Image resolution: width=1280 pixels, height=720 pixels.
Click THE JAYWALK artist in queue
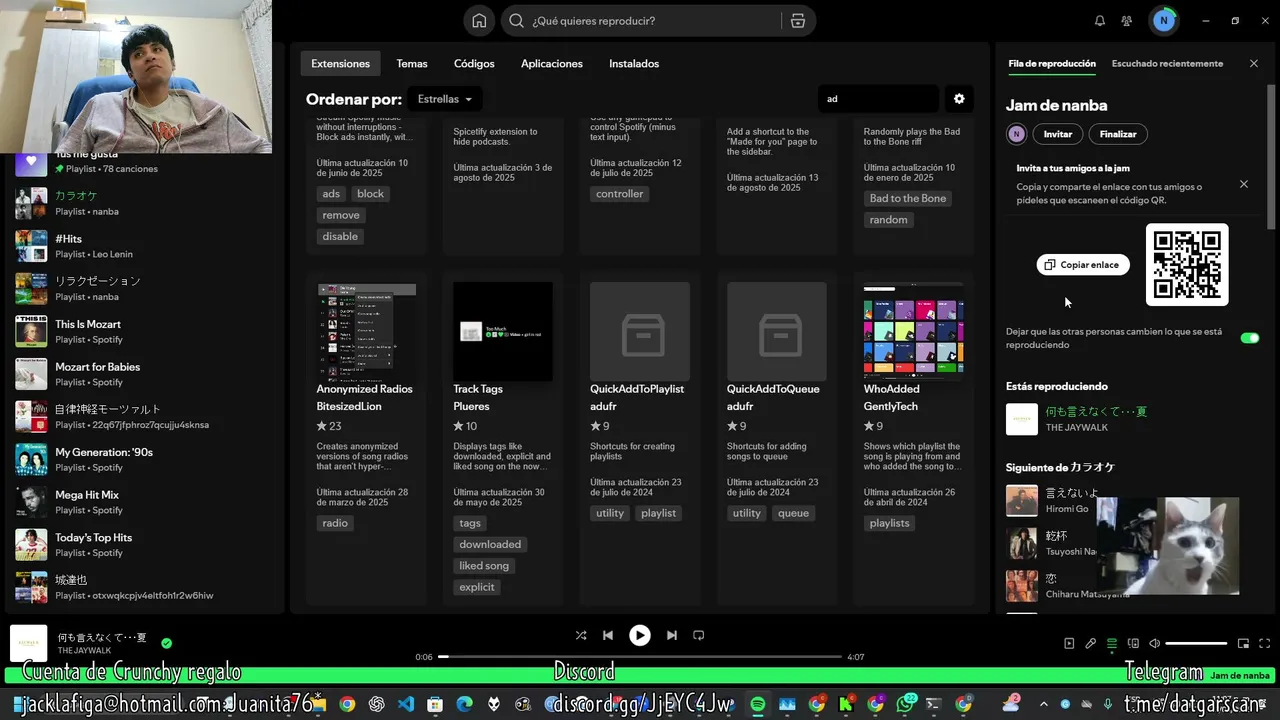point(1079,428)
